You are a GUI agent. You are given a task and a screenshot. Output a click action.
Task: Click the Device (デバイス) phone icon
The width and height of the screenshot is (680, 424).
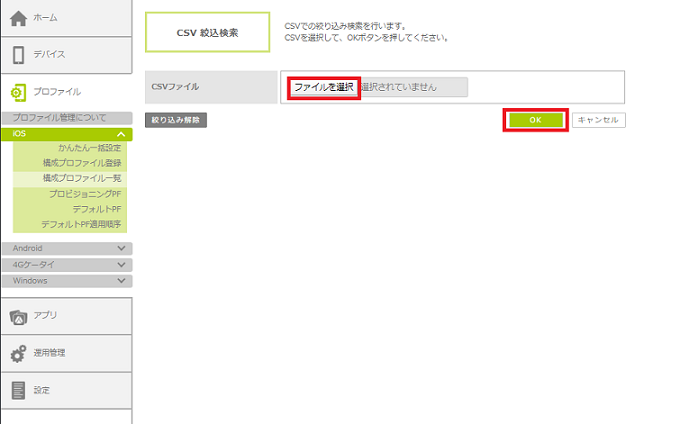[x=18, y=54]
